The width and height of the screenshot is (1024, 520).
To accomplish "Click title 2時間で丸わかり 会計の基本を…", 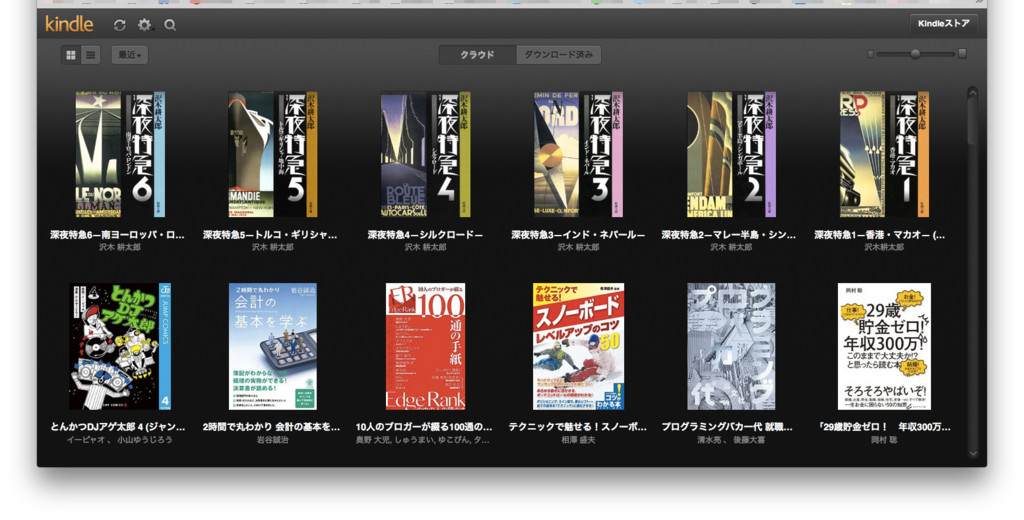I will pos(271,427).
